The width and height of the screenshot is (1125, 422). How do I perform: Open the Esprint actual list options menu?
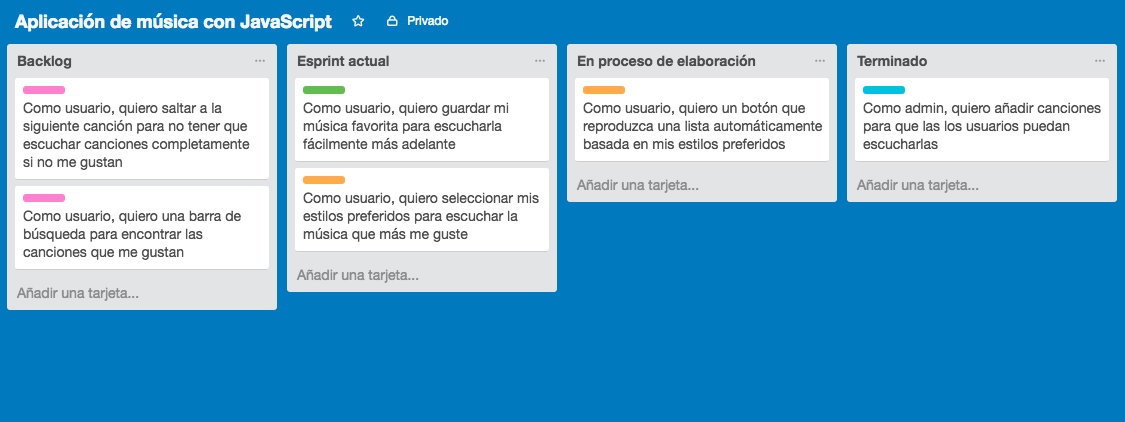point(540,61)
